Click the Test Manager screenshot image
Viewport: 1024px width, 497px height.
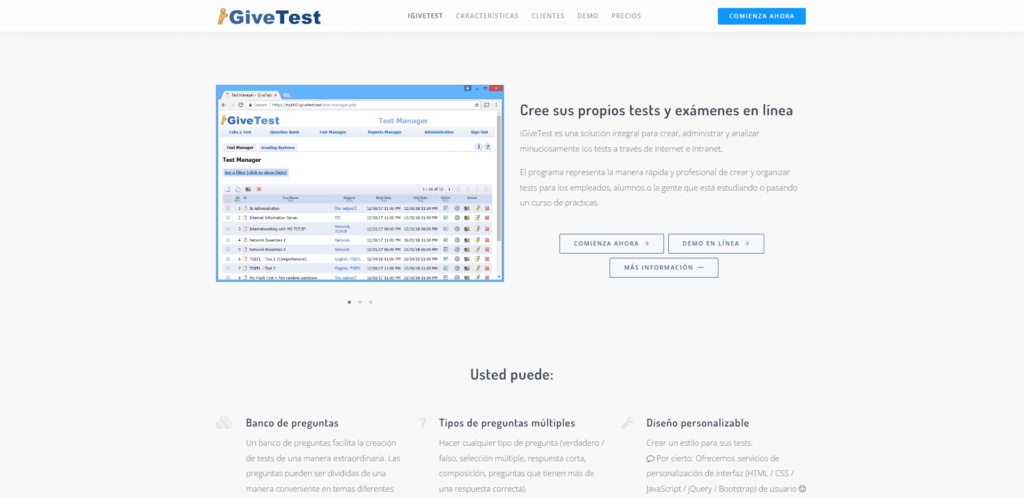tap(360, 184)
